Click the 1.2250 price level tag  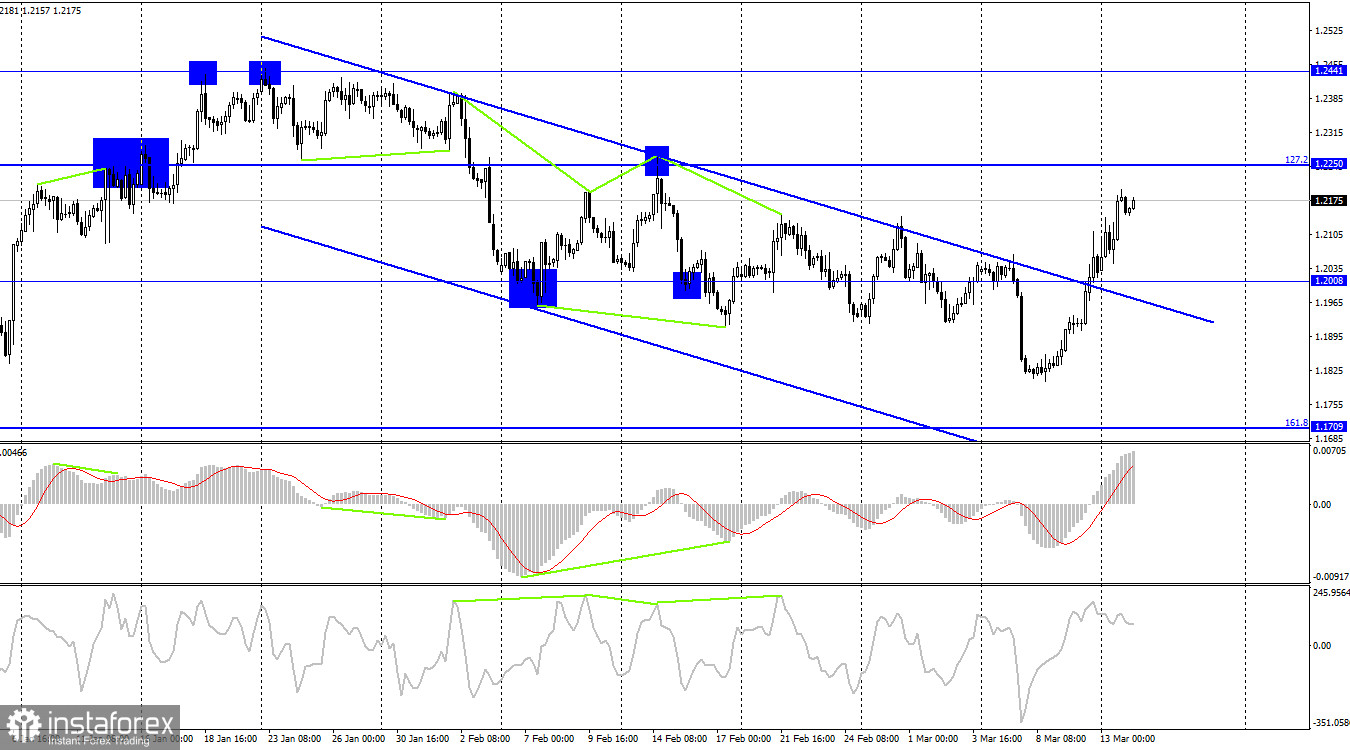click(x=1329, y=163)
